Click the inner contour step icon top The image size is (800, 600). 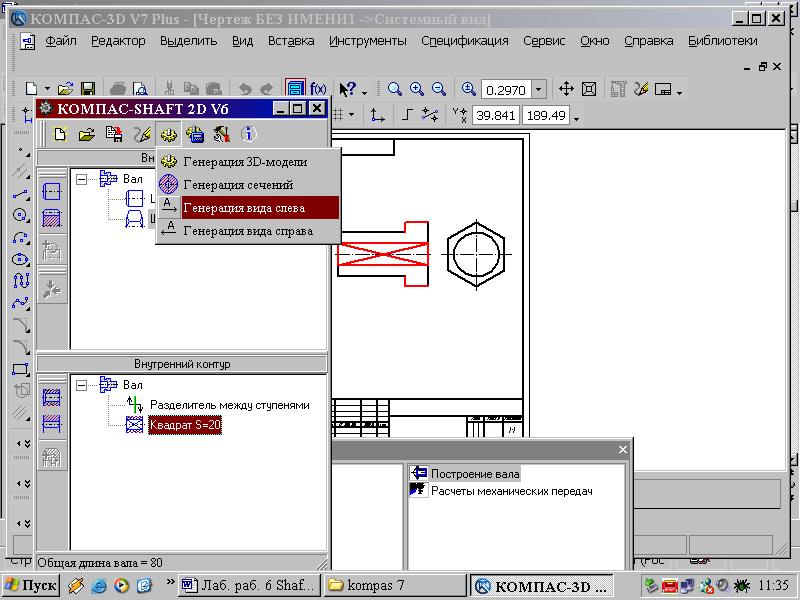(52, 397)
